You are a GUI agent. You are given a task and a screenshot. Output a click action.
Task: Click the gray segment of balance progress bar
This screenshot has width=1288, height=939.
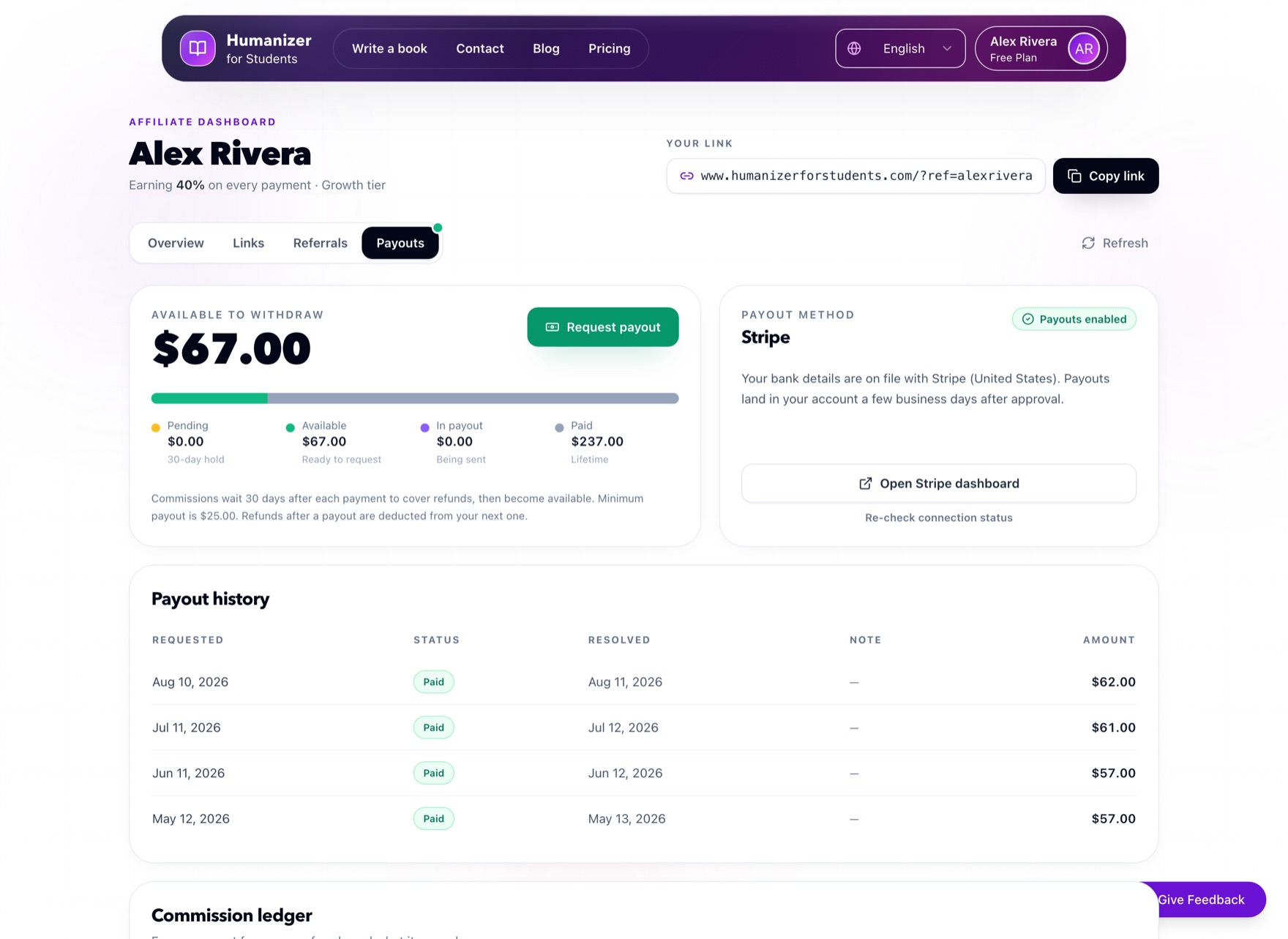pyautogui.click(x=473, y=398)
